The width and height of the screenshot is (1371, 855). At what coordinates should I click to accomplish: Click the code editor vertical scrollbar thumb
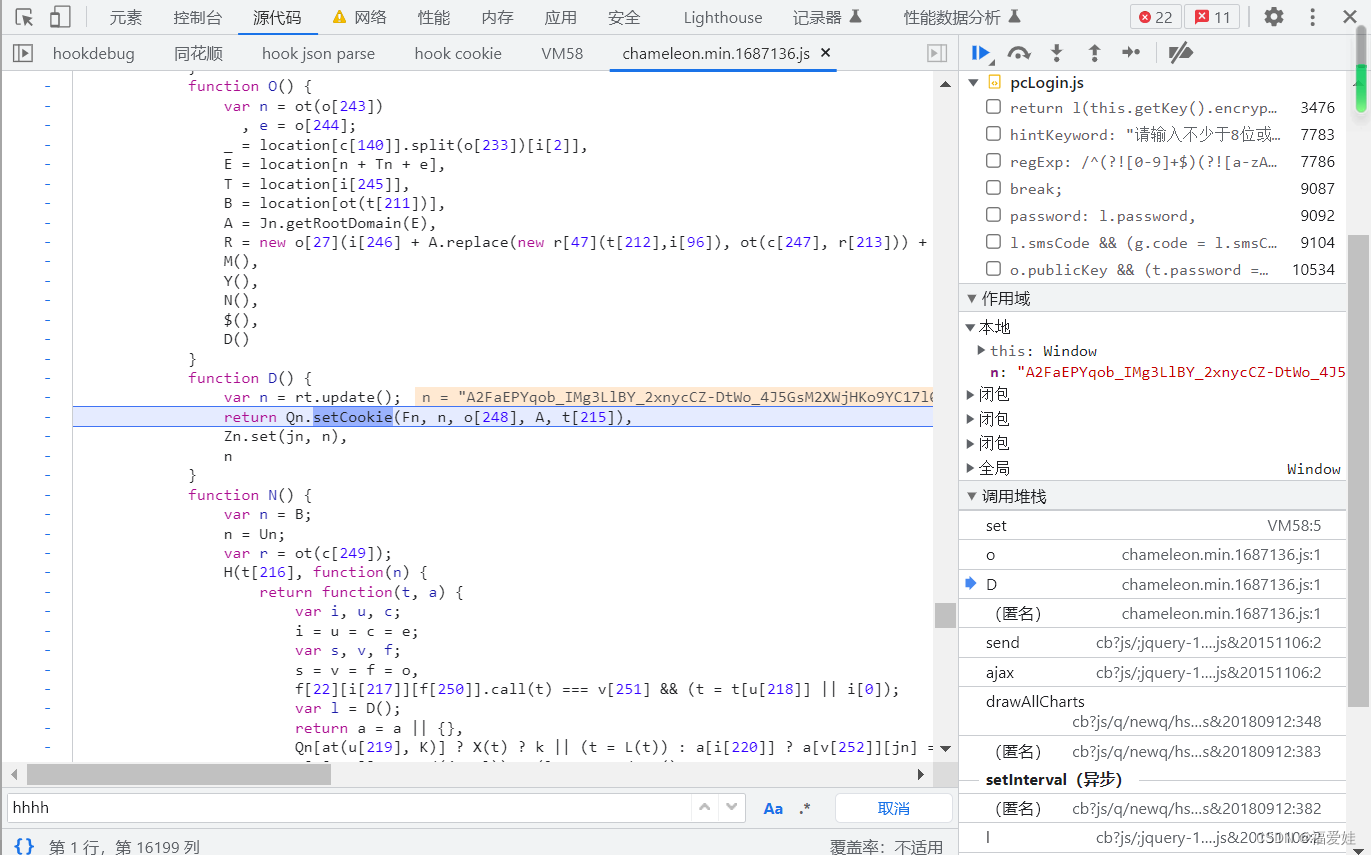pos(945,615)
